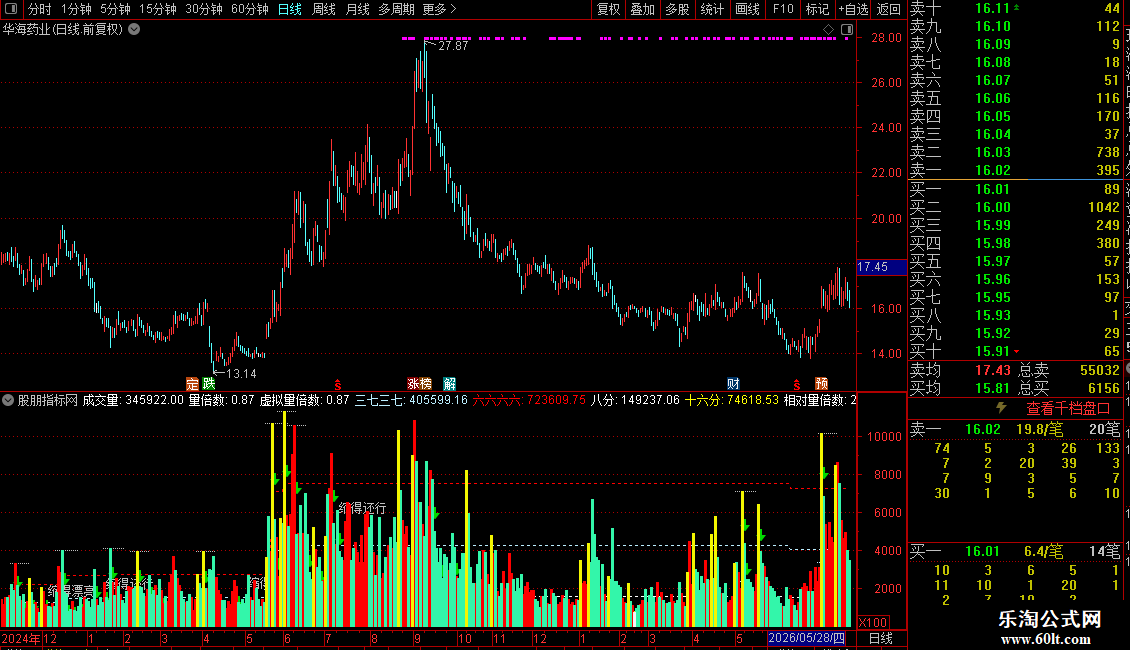The image size is (1130, 650).
Task: Open the 解 event marker
Action: pyautogui.click(x=450, y=383)
